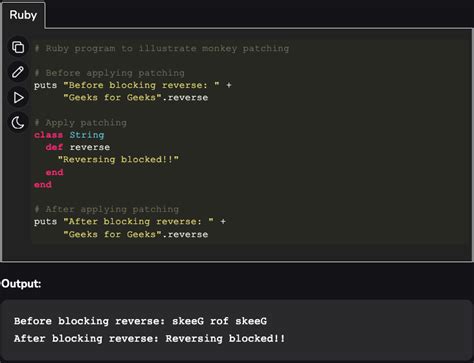Select the Ruby tab
The image size is (474, 363).
[x=23, y=15]
